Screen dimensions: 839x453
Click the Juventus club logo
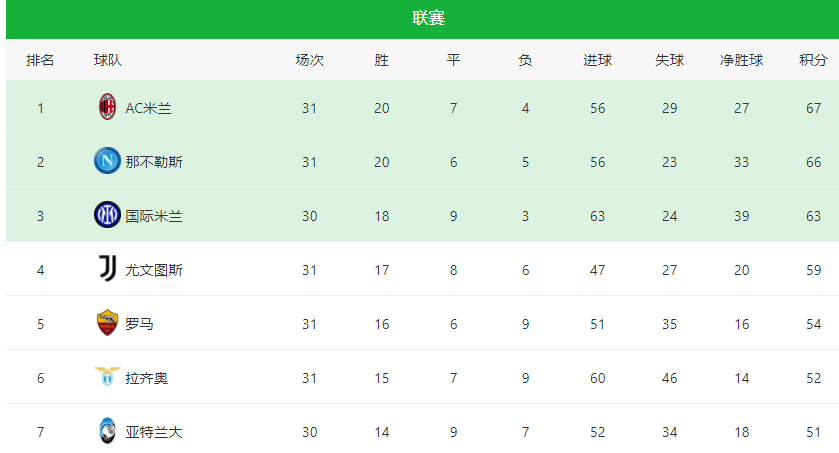point(108,268)
